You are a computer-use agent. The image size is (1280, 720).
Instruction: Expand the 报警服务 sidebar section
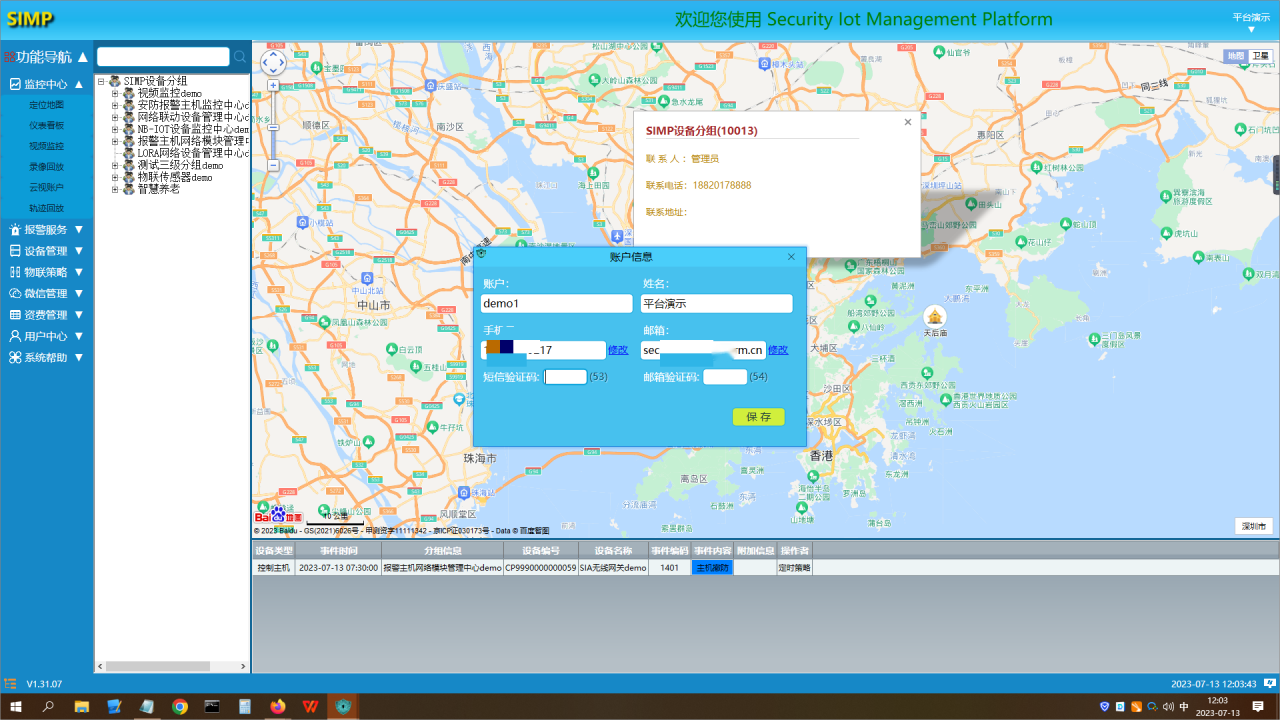pyautogui.click(x=46, y=230)
